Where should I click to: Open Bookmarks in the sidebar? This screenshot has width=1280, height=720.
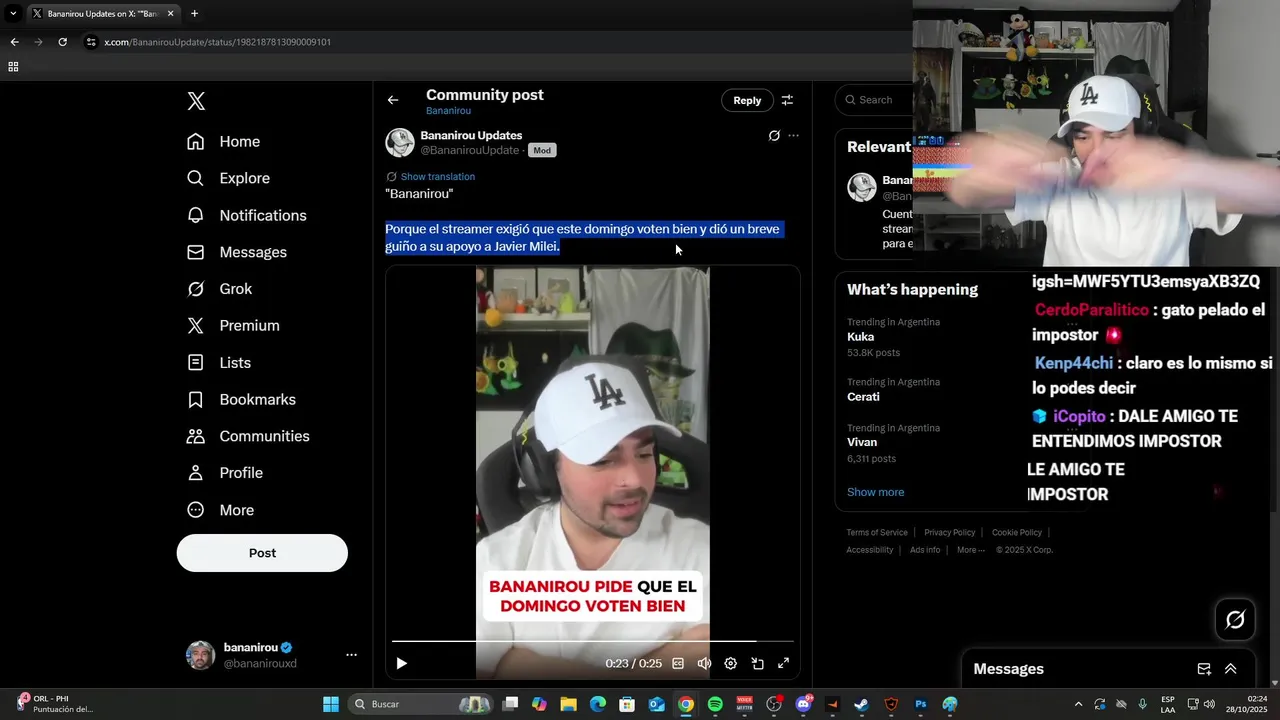pos(242,399)
